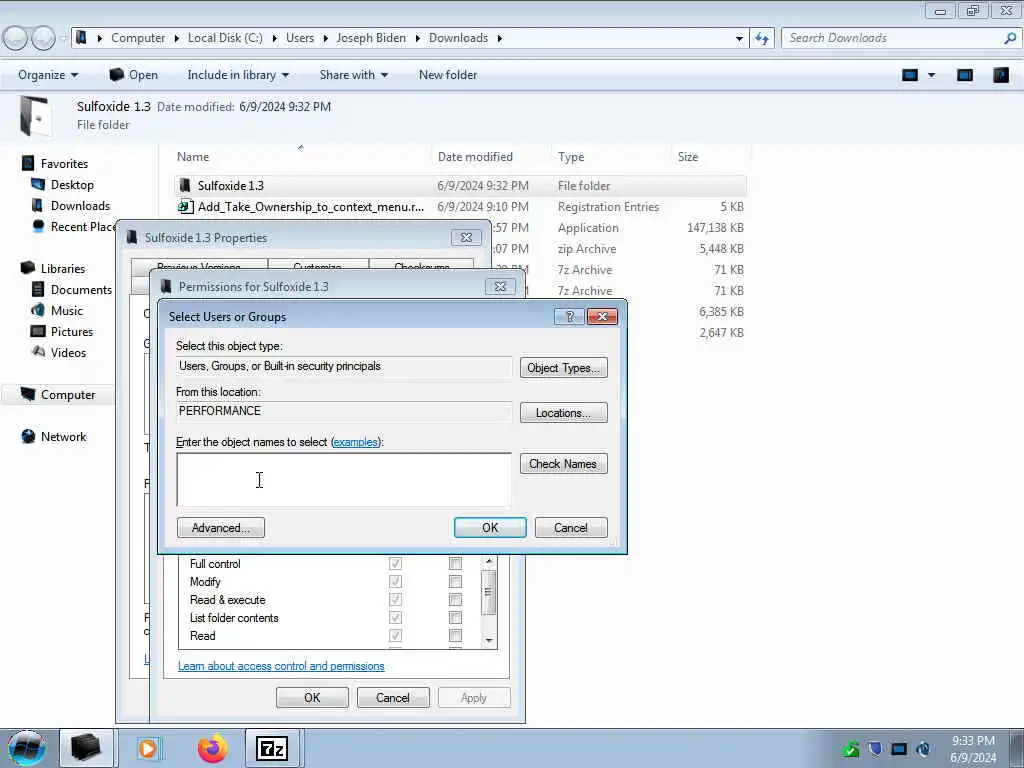Click the network tray icon in system tray
Screen dimensions: 1024x768
pyautogui.click(x=899, y=748)
